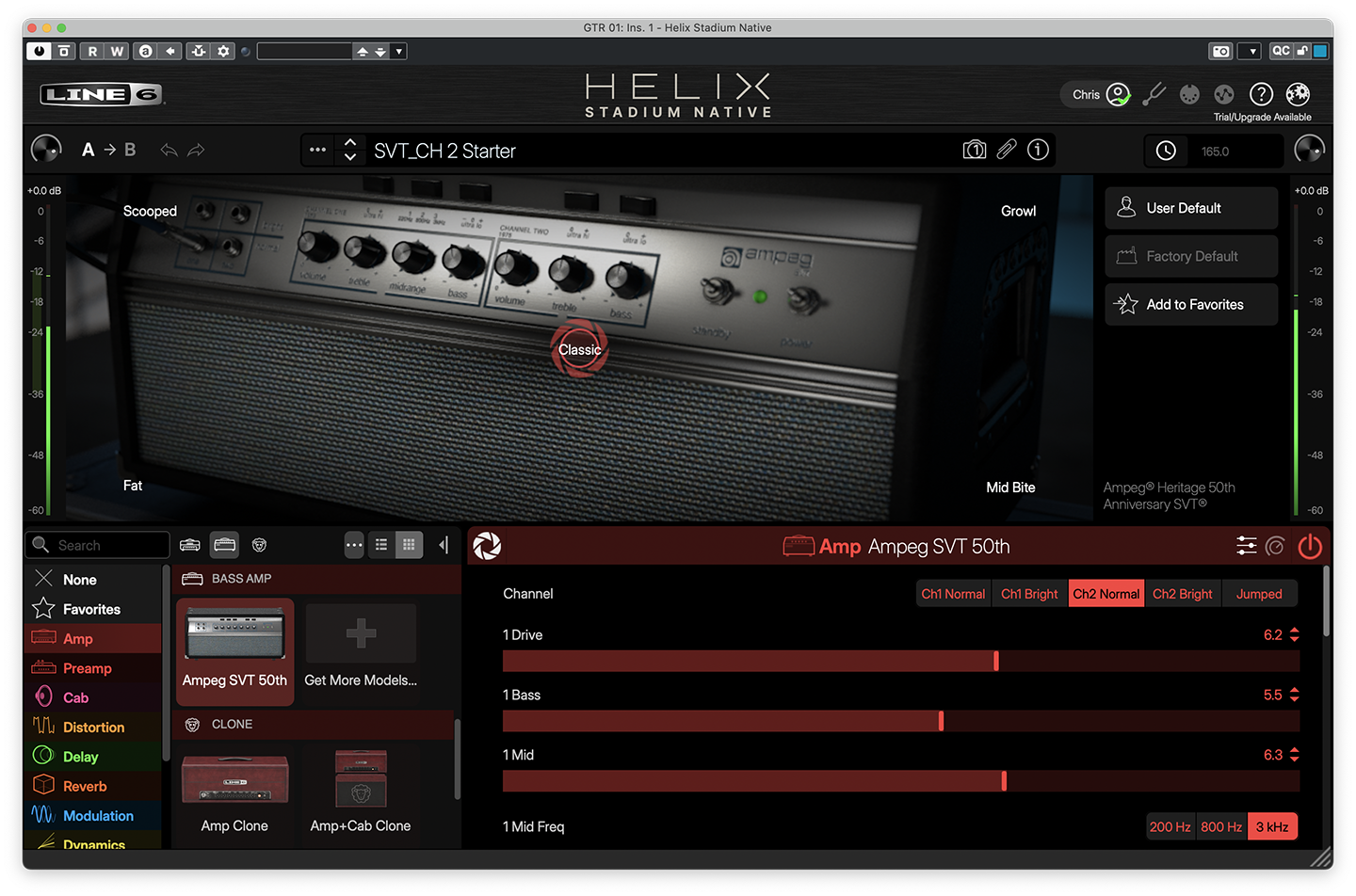Select the 3 kHz mid frequency

(1272, 826)
